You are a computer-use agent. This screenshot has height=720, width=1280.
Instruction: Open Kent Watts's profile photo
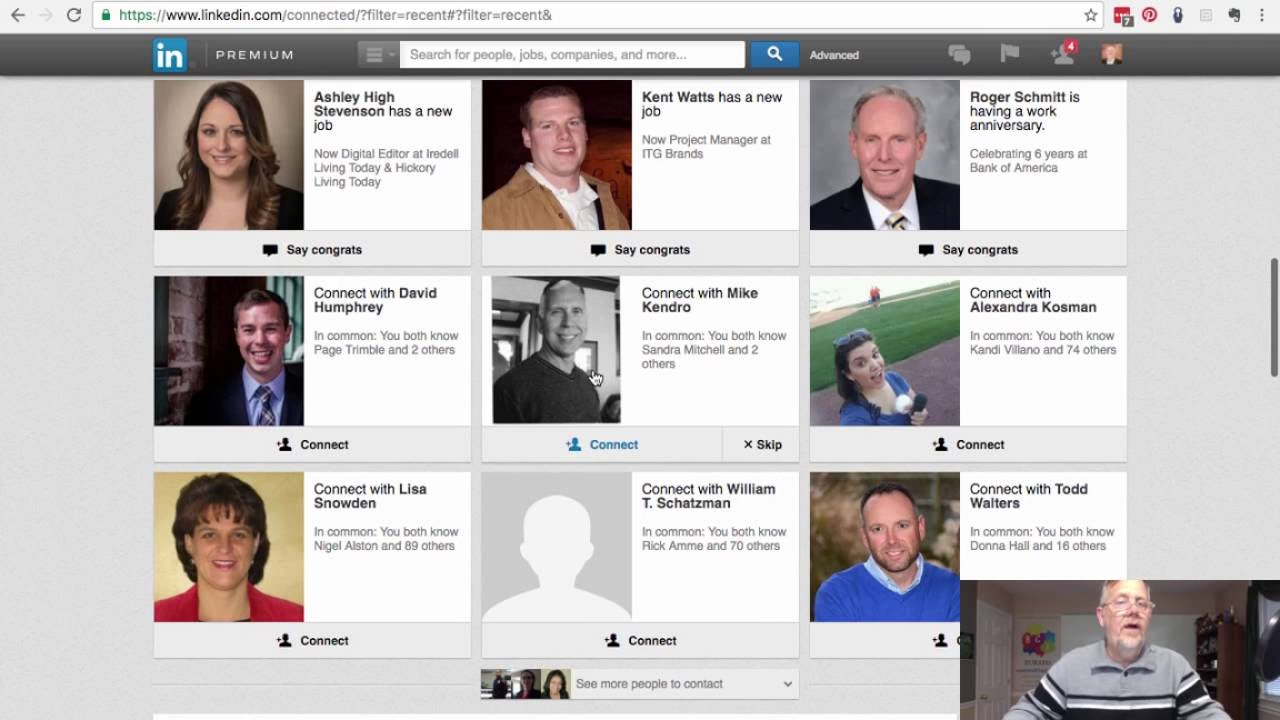pyautogui.click(x=557, y=155)
